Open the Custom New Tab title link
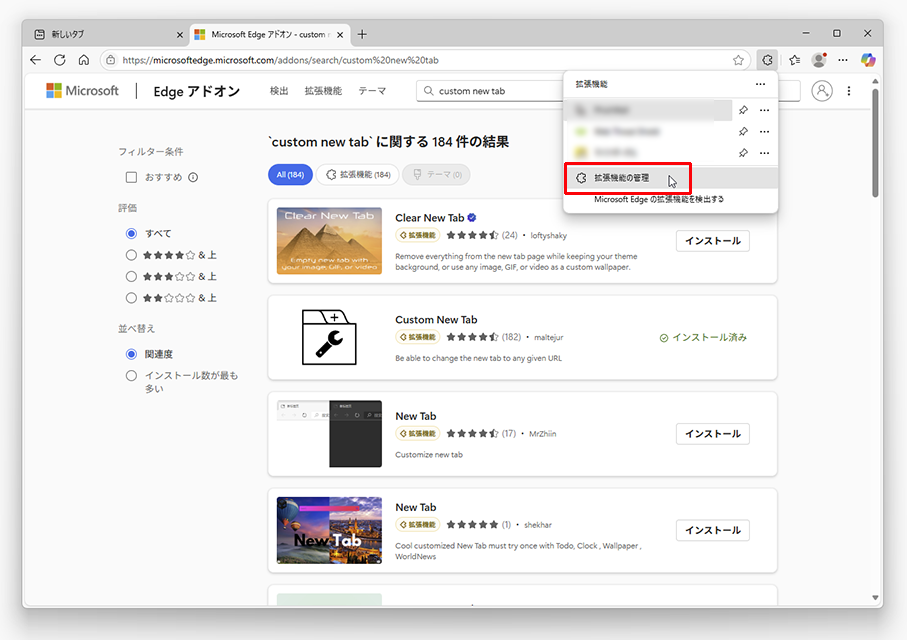The width and height of the screenshot is (907, 640). tap(436, 319)
